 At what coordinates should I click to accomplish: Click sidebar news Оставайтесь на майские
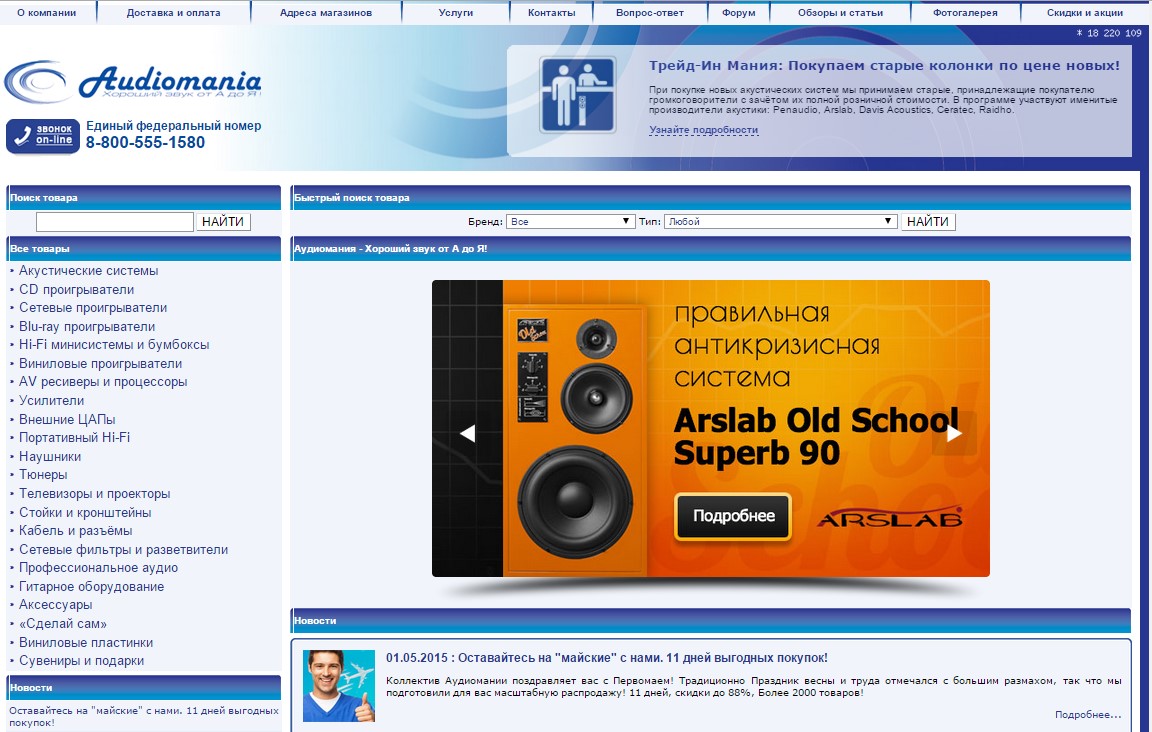click(x=144, y=717)
